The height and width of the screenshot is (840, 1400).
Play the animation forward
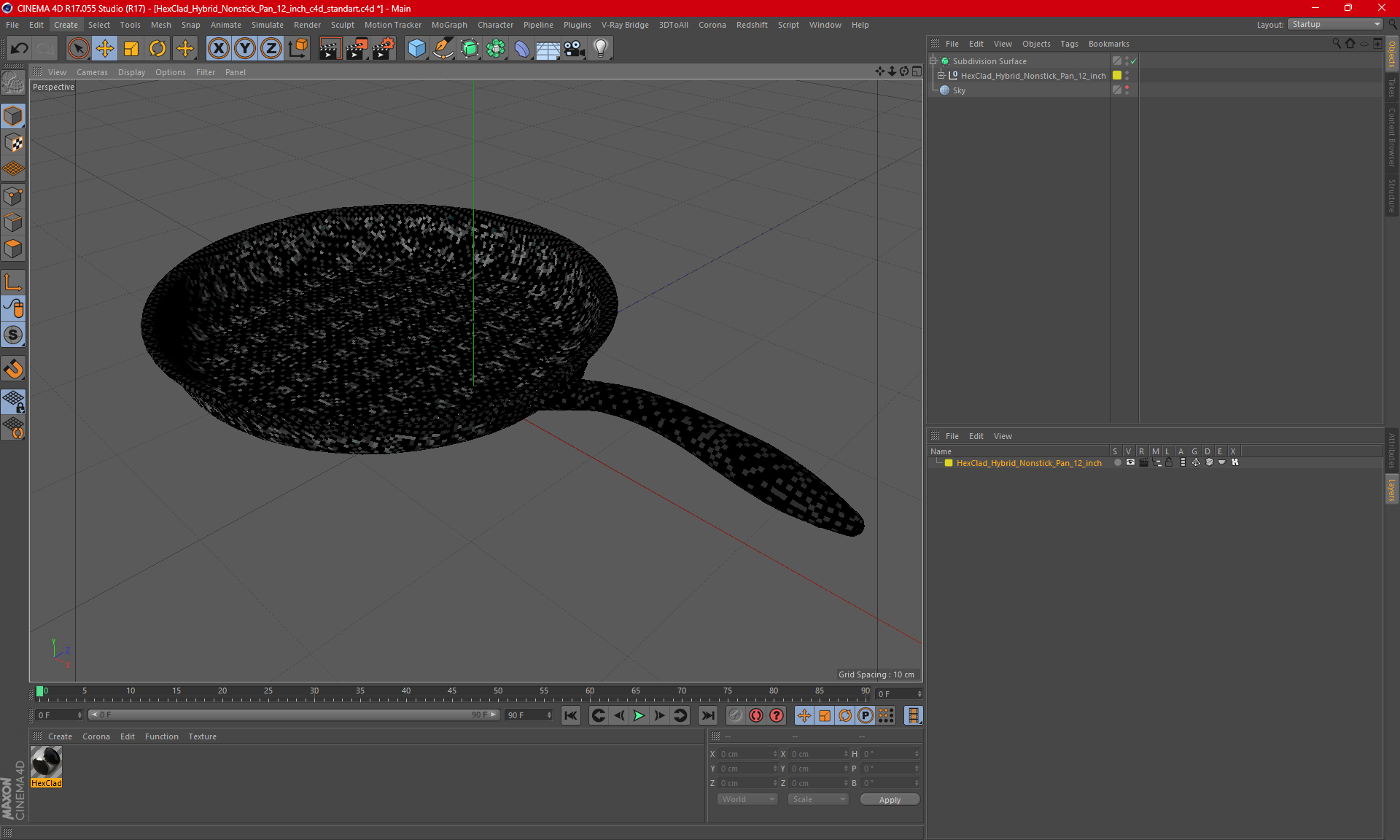(x=639, y=715)
